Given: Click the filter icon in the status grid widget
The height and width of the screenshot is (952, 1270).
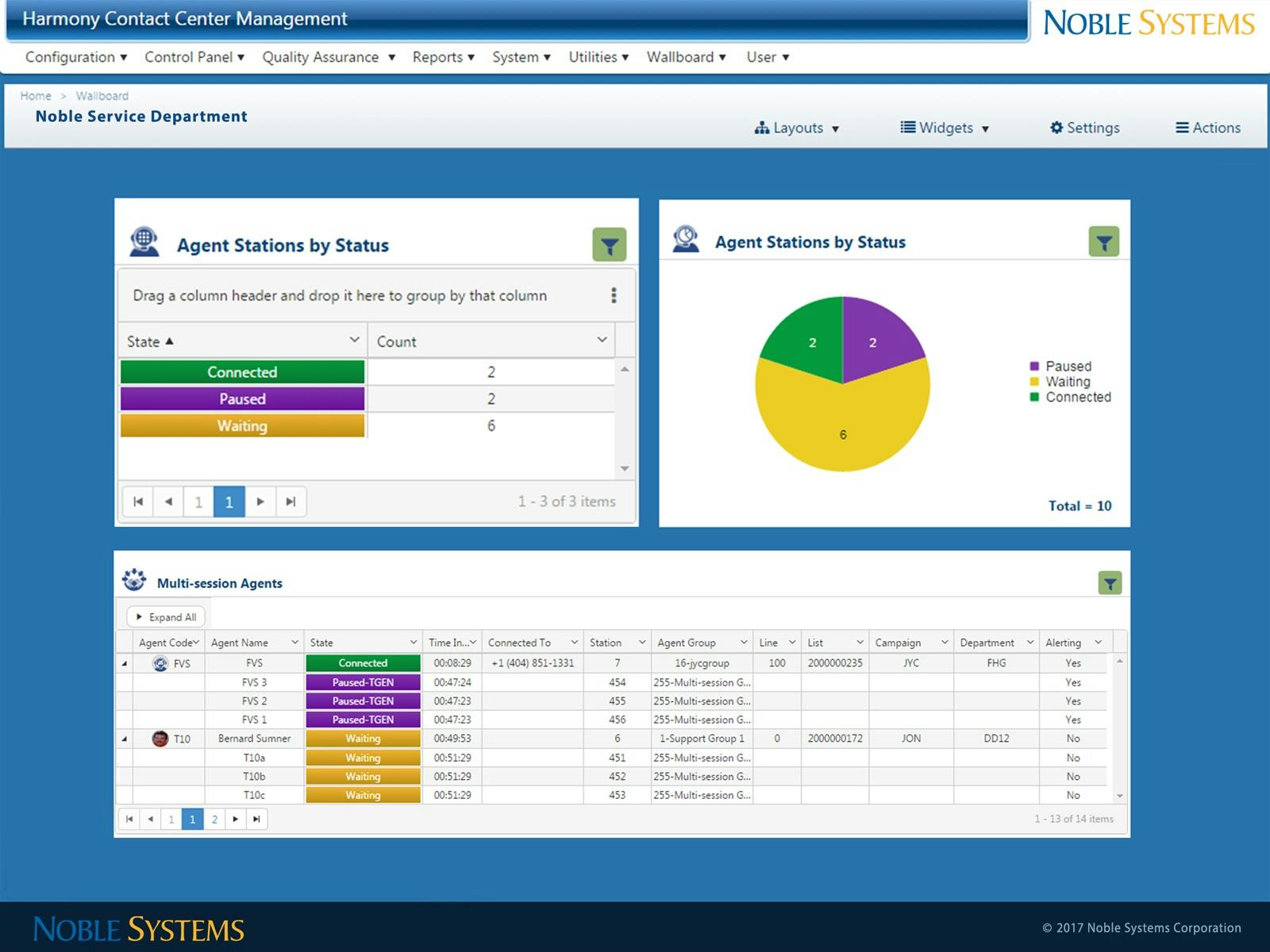Looking at the screenshot, I should click(609, 245).
